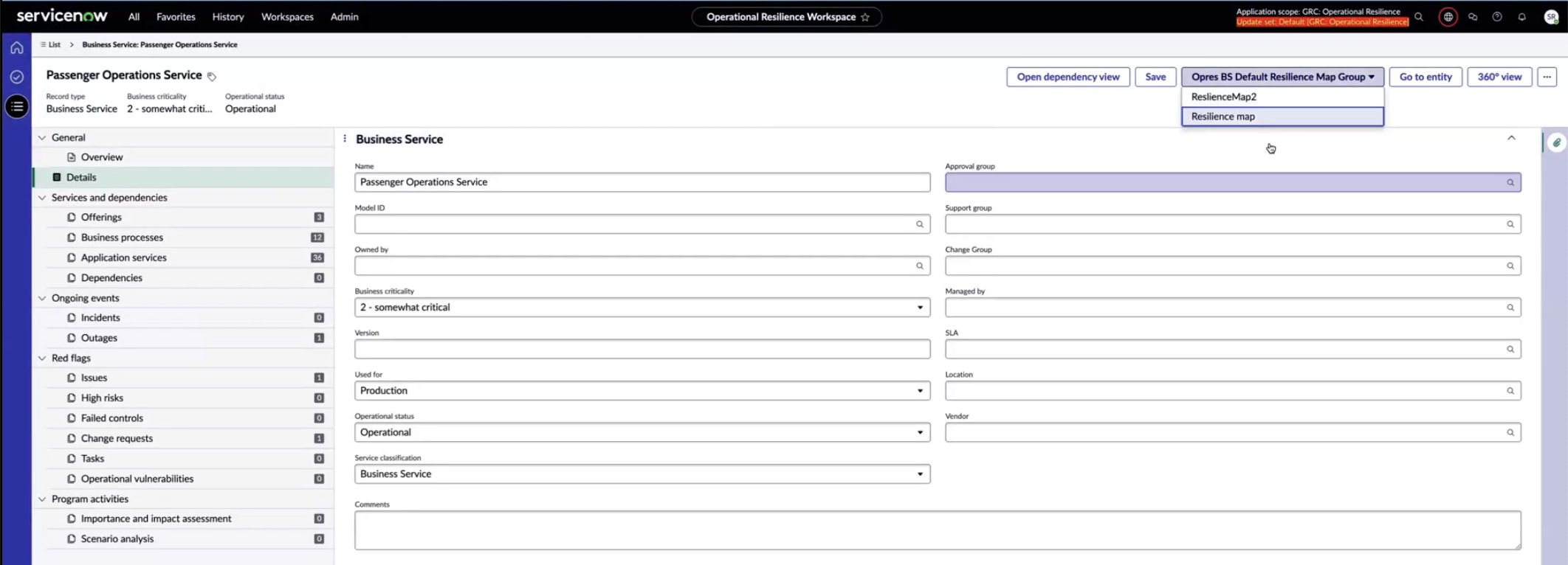1568x565 pixels.
Task: Open the Used for dropdown
Action: click(x=642, y=391)
